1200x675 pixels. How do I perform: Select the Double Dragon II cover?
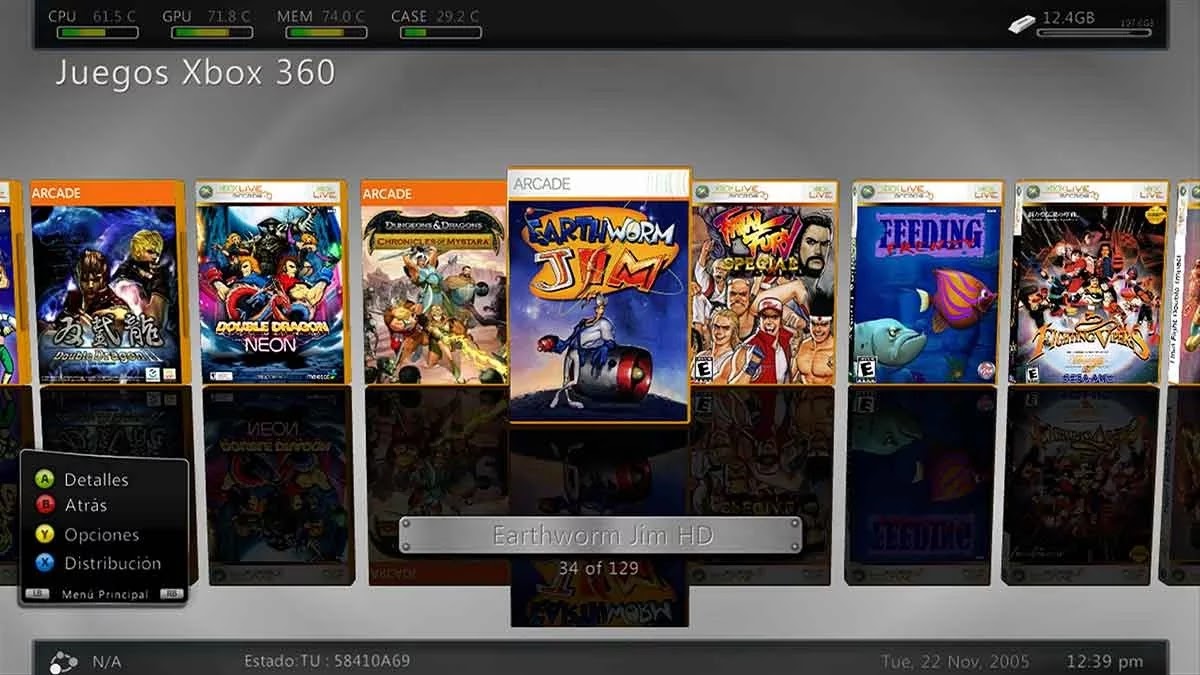(108, 283)
